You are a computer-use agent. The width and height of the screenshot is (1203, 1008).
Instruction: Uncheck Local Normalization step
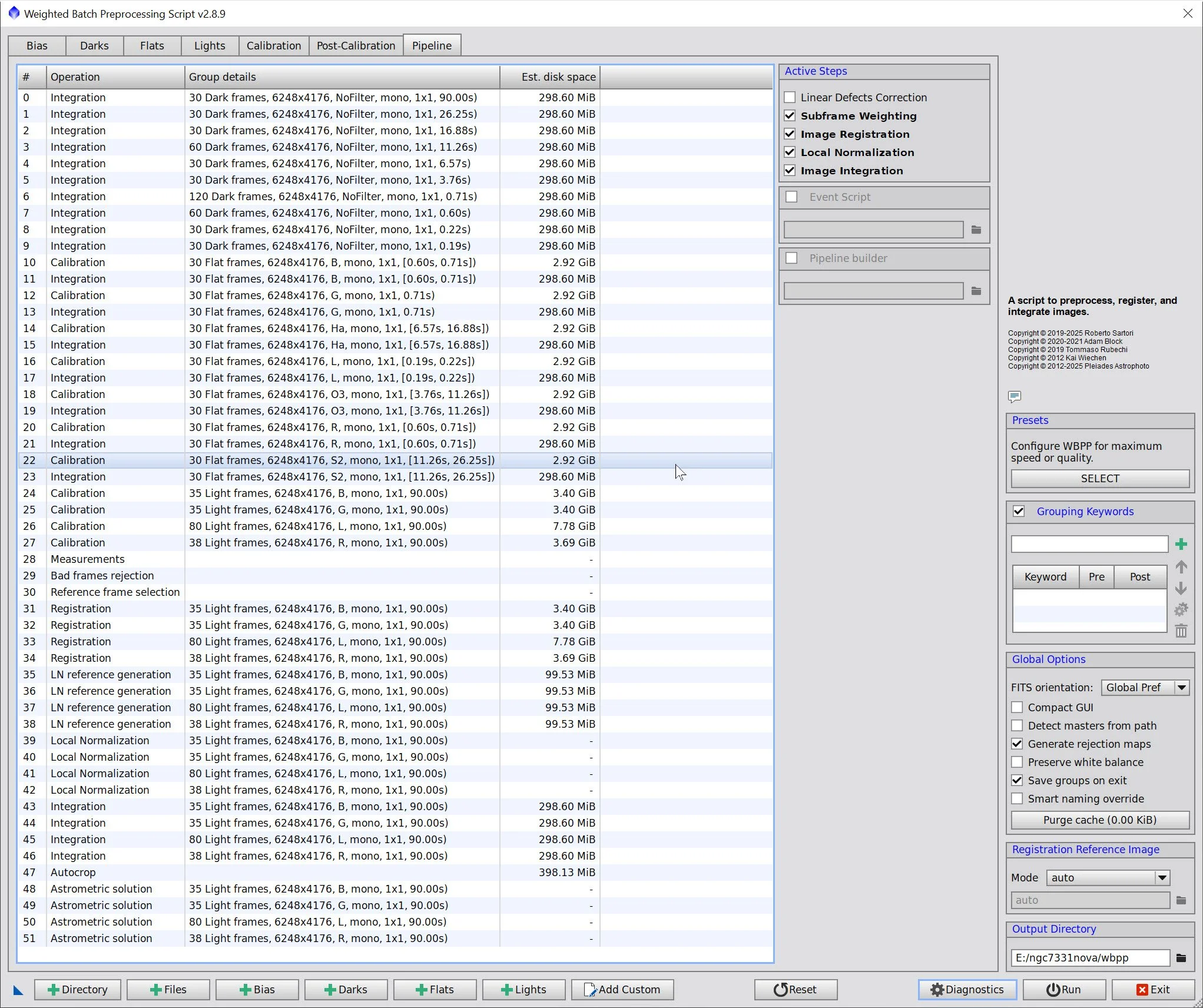[x=790, y=152]
